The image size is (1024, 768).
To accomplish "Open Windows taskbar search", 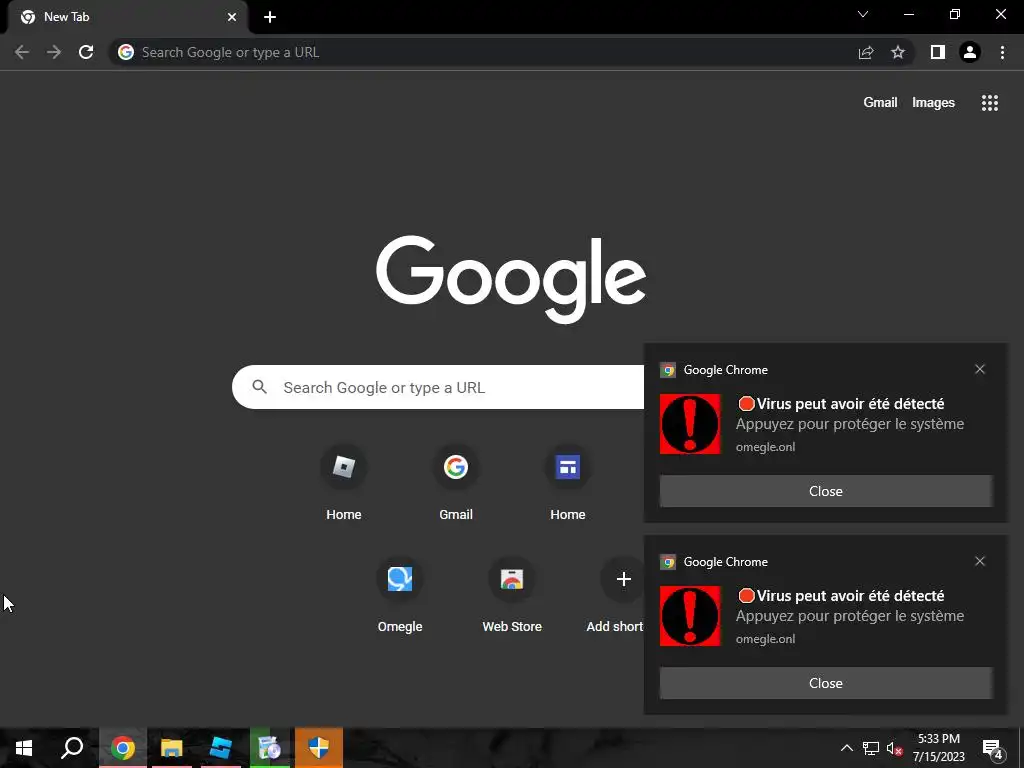I will (72, 748).
